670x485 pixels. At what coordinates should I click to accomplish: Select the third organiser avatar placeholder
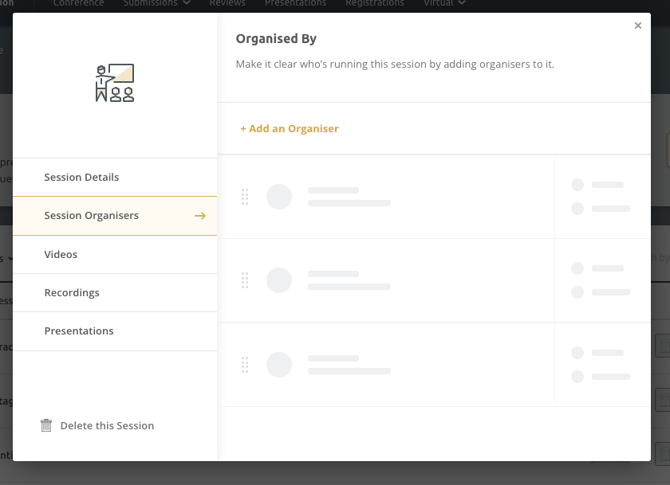279,365
